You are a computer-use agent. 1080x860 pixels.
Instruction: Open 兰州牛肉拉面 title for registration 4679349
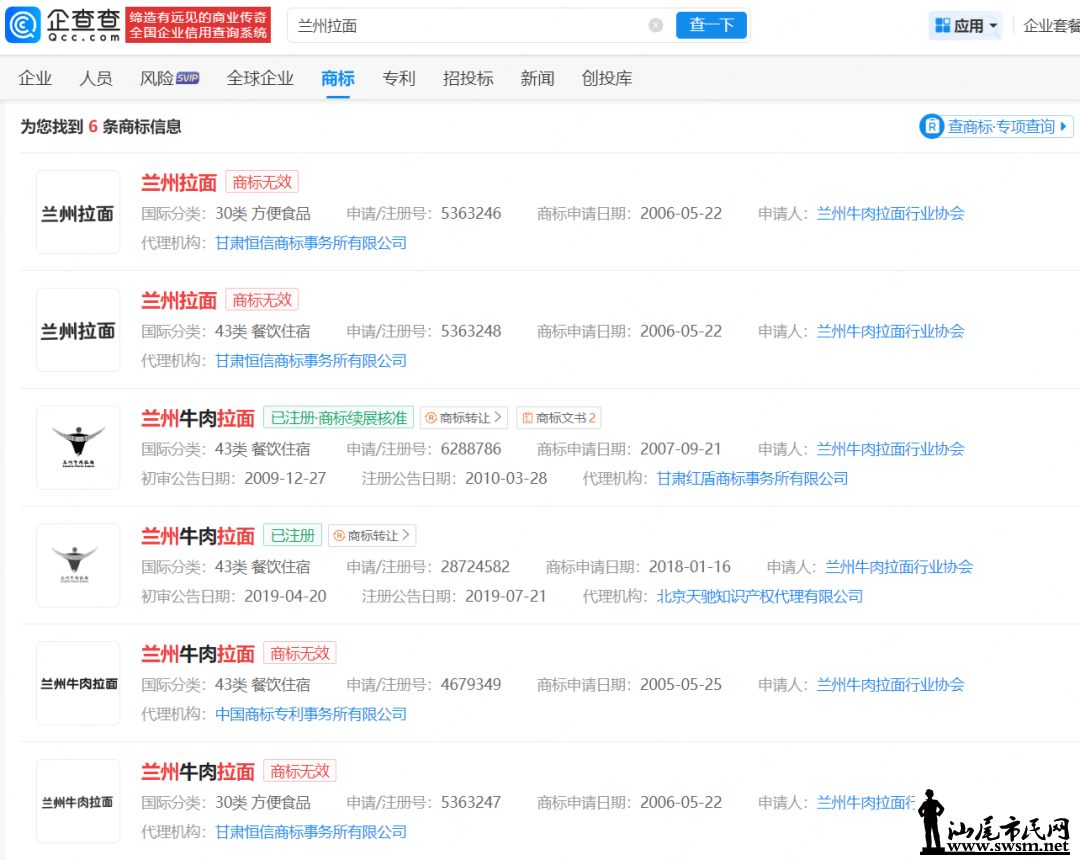click(x=198, y=653)
